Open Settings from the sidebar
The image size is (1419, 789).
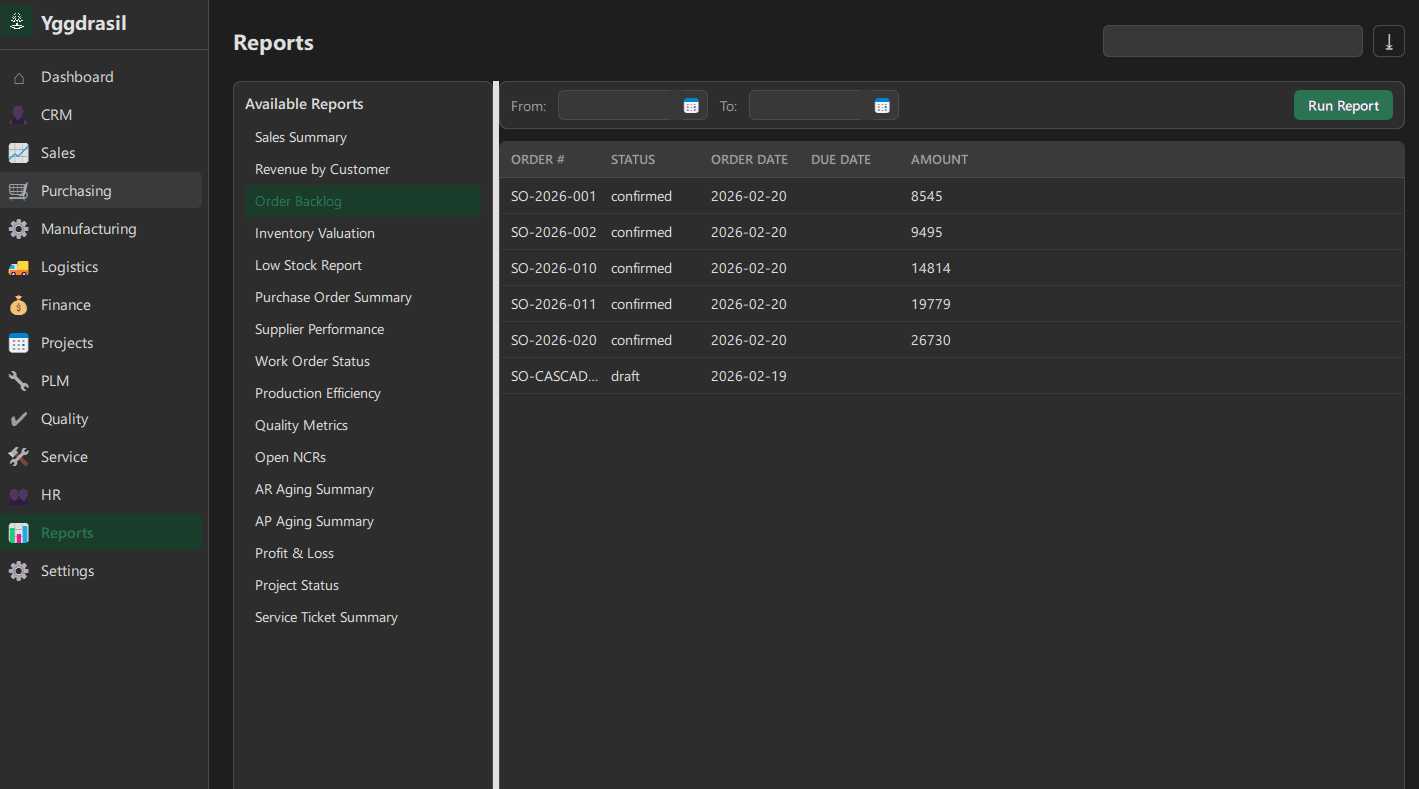(x=18, y=570)
